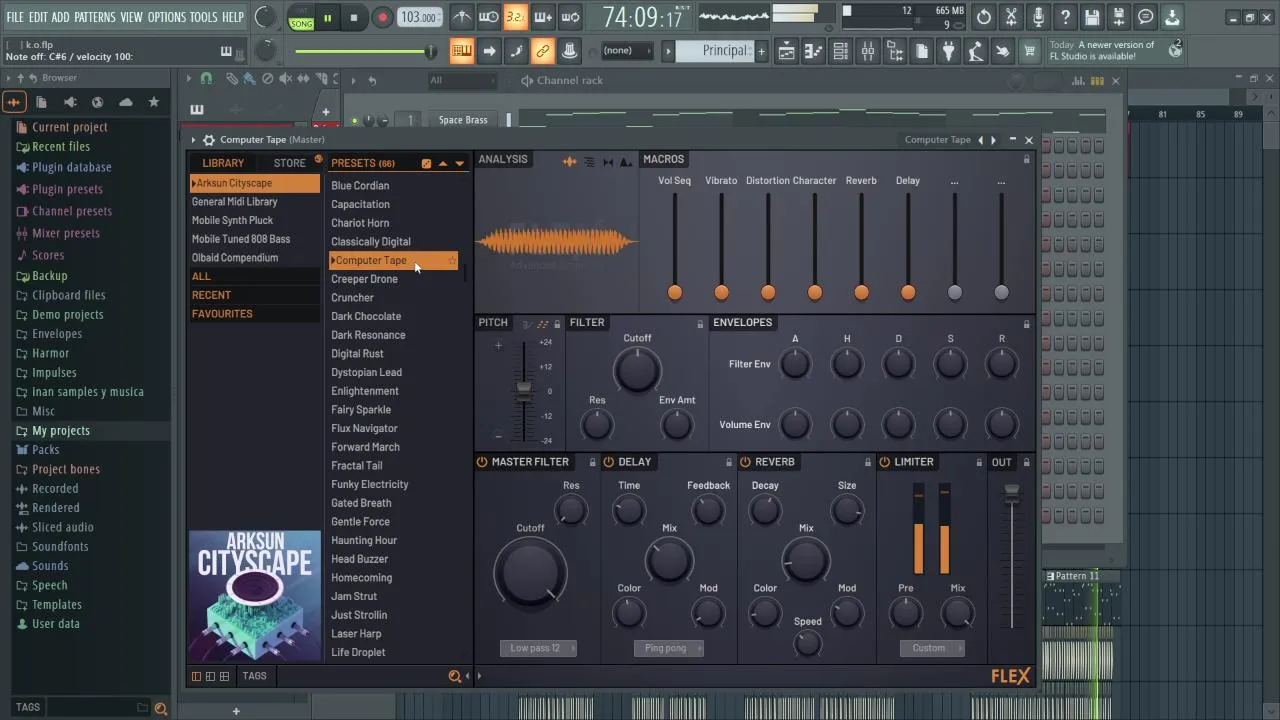Open the Custom limiter mode dropdown
1280x720 pixels.
point(932,648)
